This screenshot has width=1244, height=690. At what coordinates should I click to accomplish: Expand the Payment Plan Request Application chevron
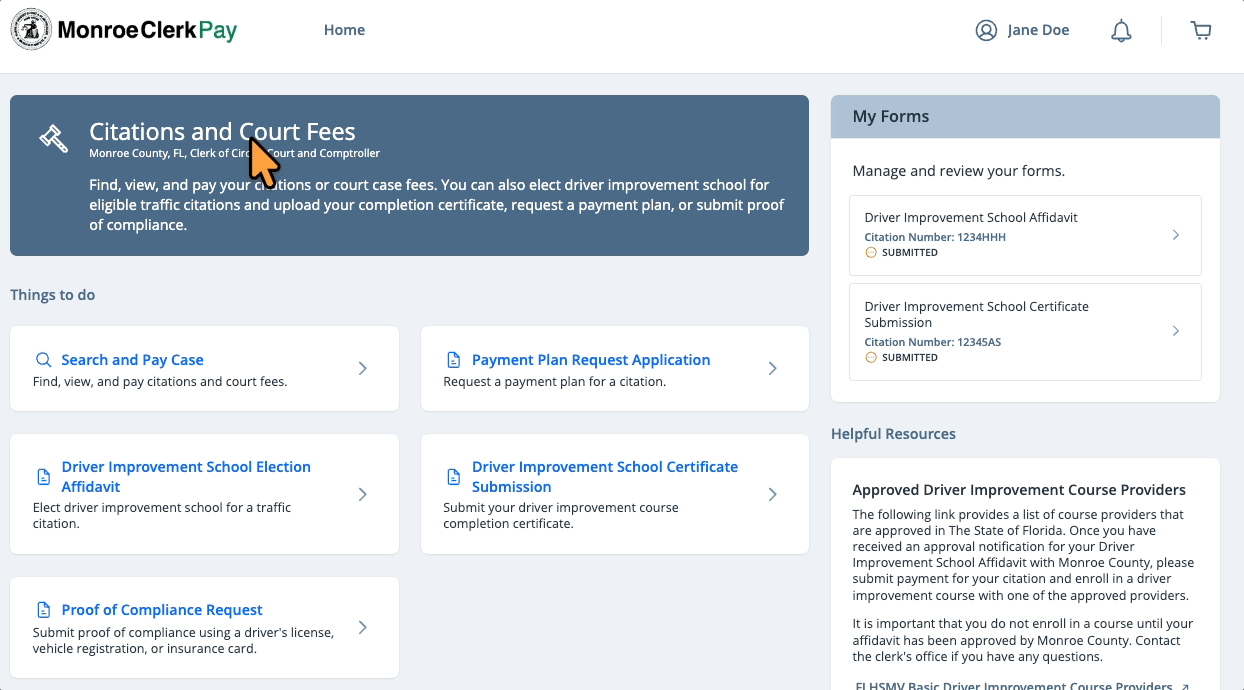772,368
